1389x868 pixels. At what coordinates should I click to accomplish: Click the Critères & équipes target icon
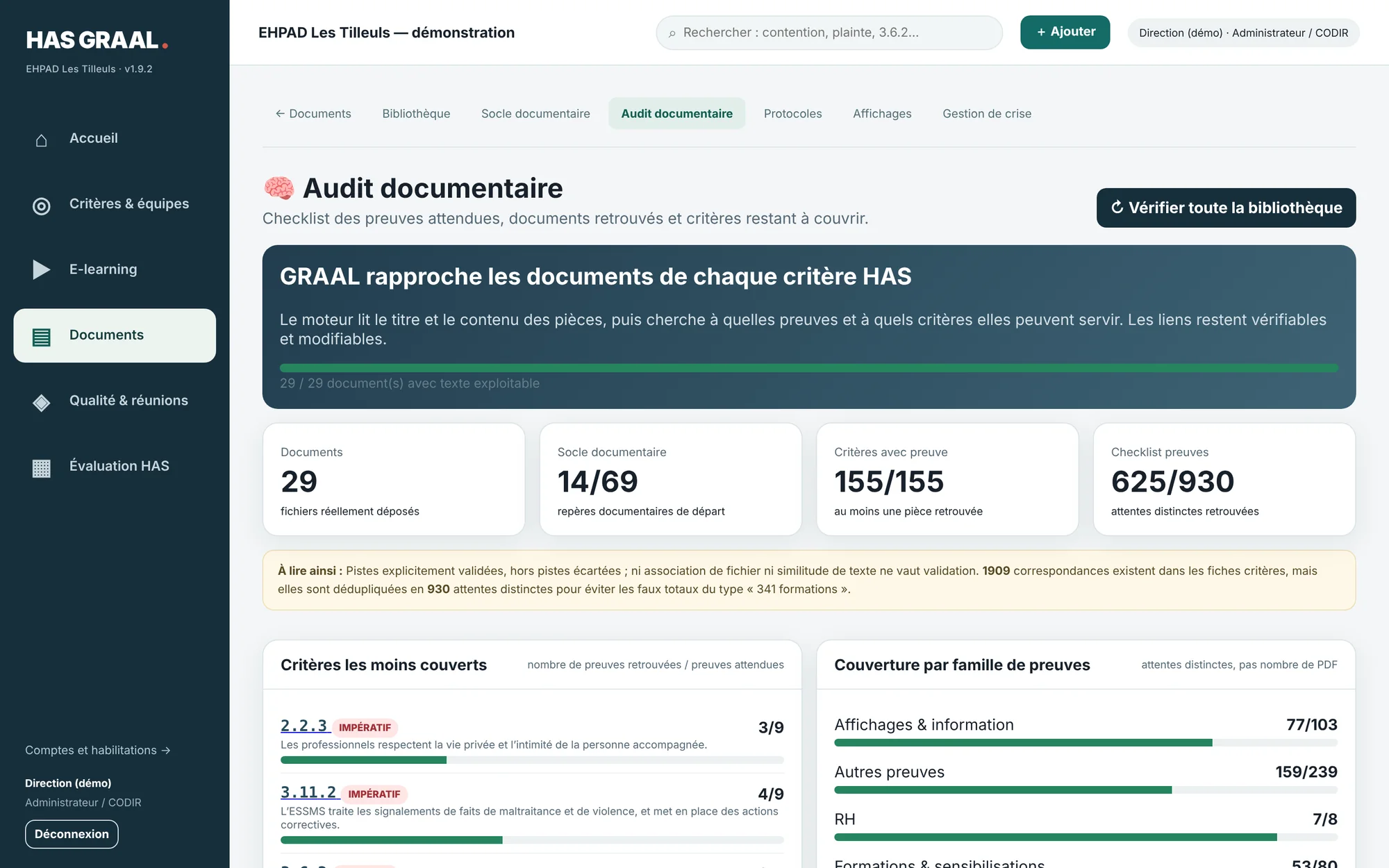click(41, 206)
